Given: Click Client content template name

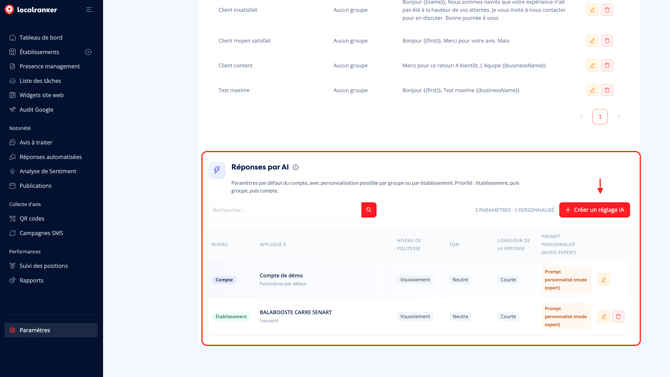Looking at the screenshot, I should (235, 65).
